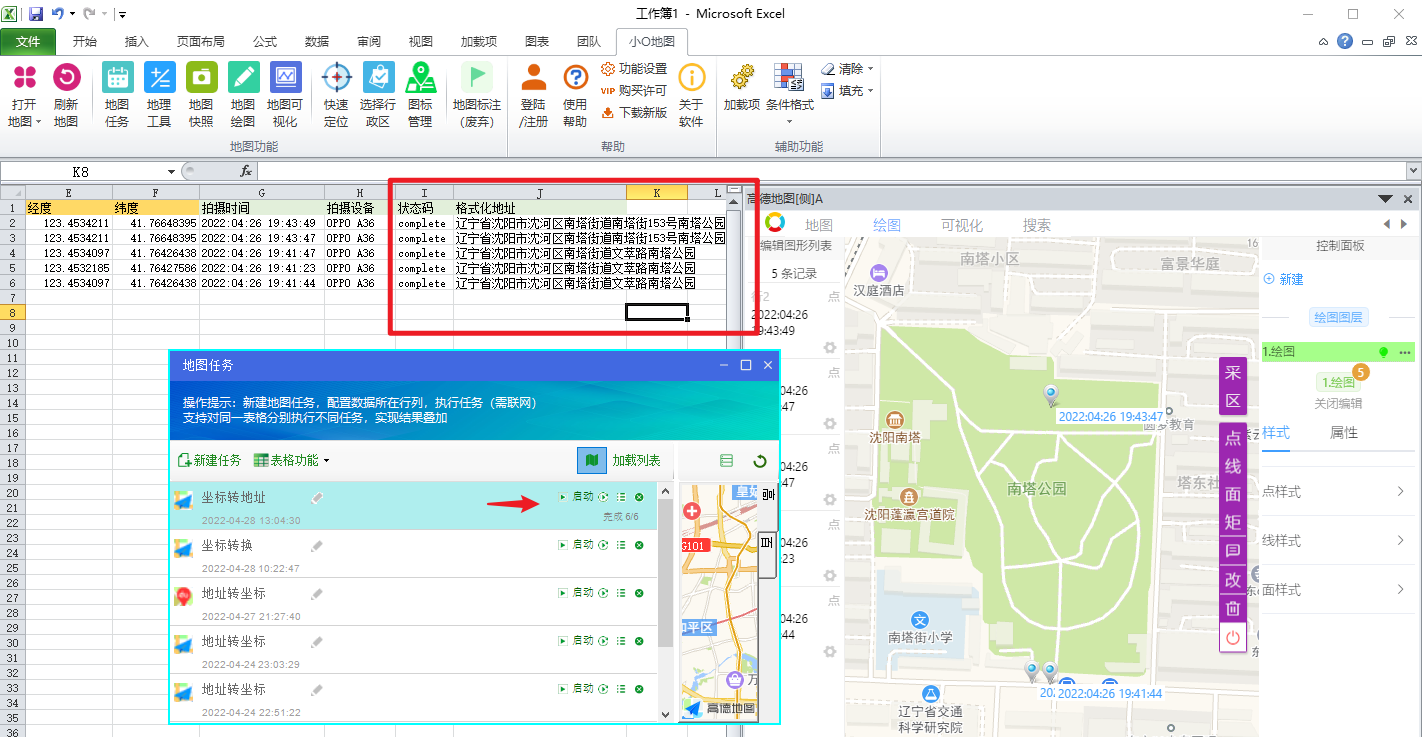Open 图标管理 icon manager
Viewport: 1422px width, 737px height.
(420, 96)
